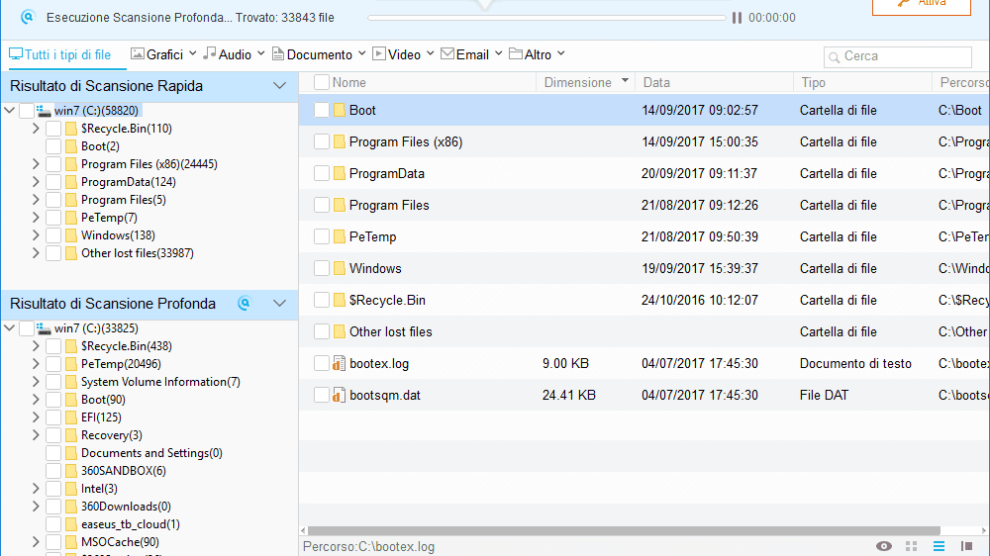
Task: Expand $Recycle.Bin(110) tree node
Action: point(36,129)
